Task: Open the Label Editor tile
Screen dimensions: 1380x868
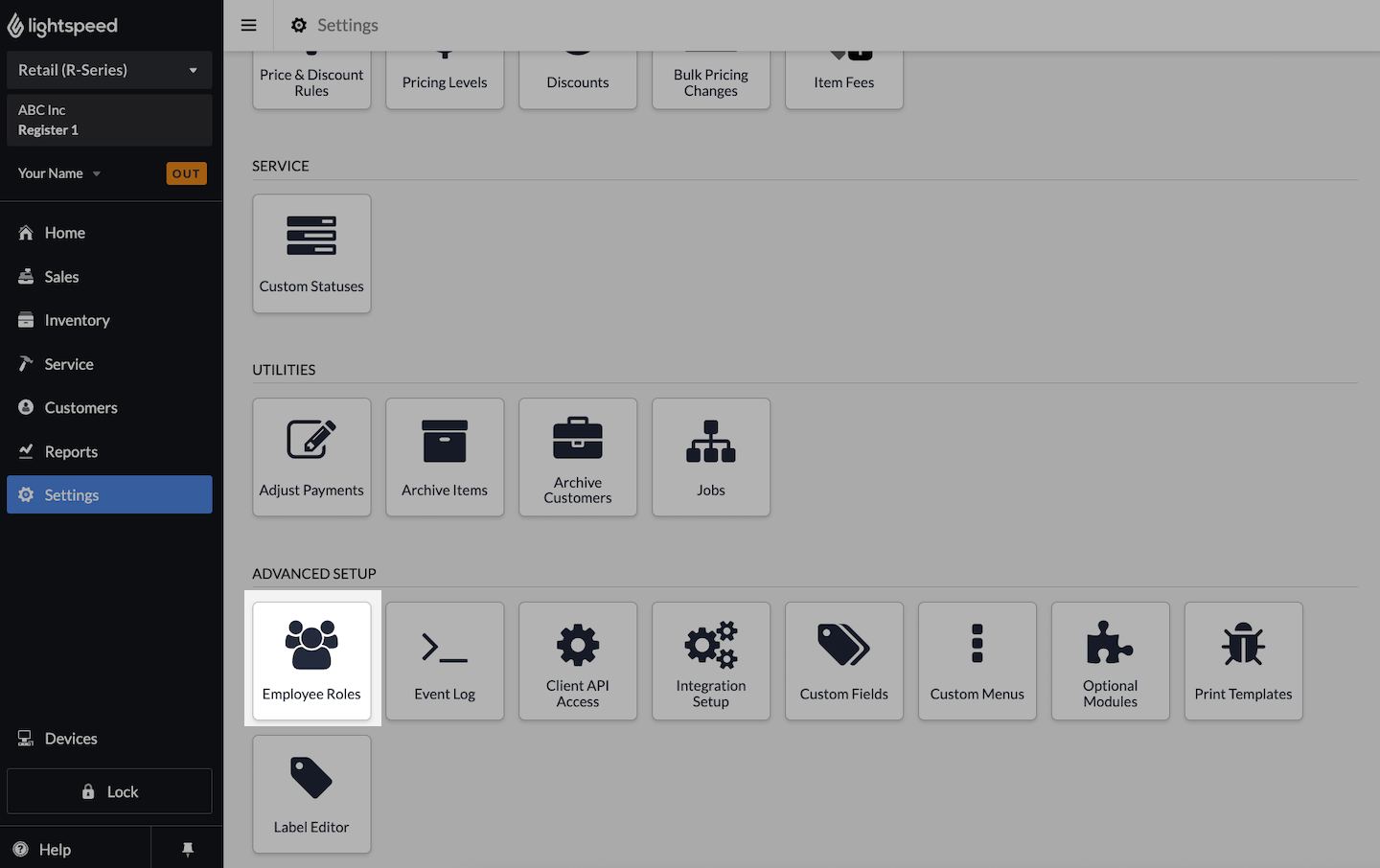Action: [x=311, y=794]
